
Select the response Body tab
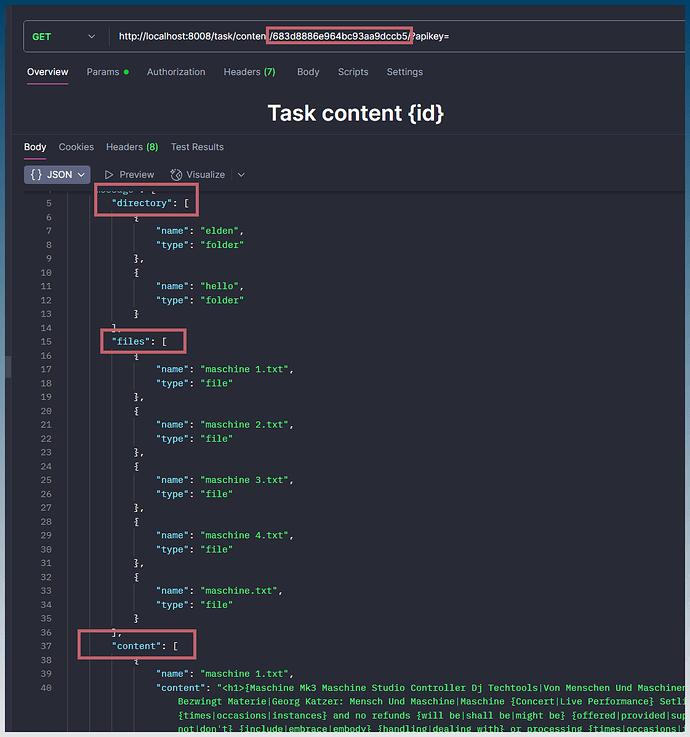click(x=35, y=147)
